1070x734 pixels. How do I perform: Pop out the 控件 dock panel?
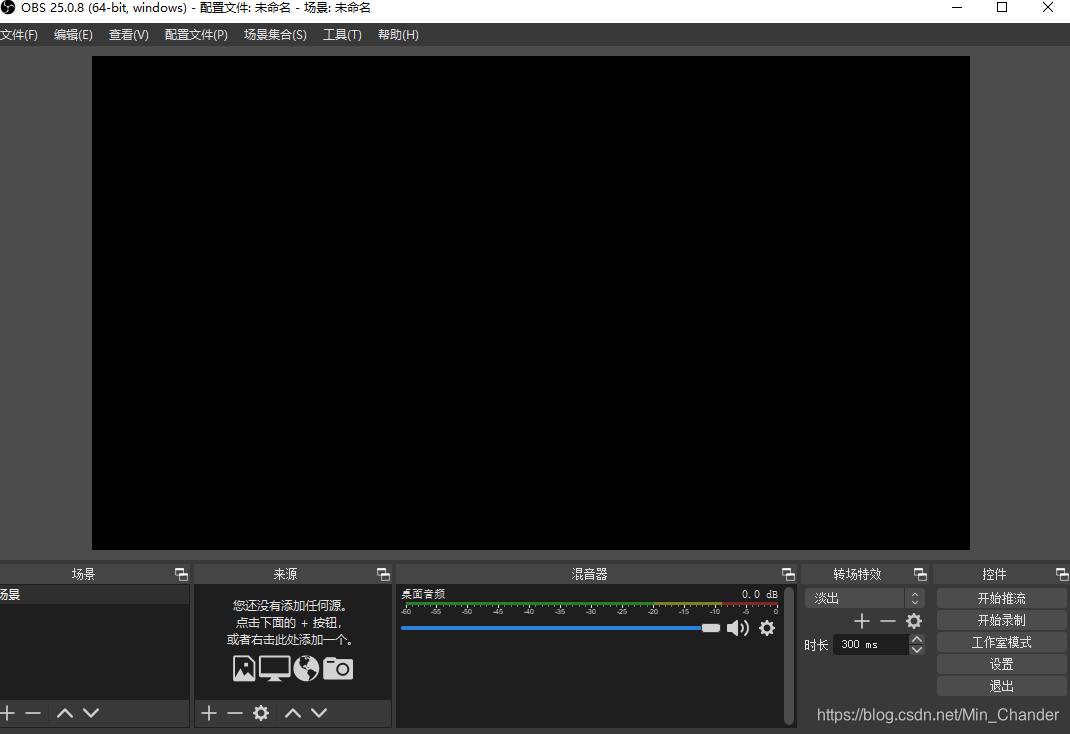1062,574
